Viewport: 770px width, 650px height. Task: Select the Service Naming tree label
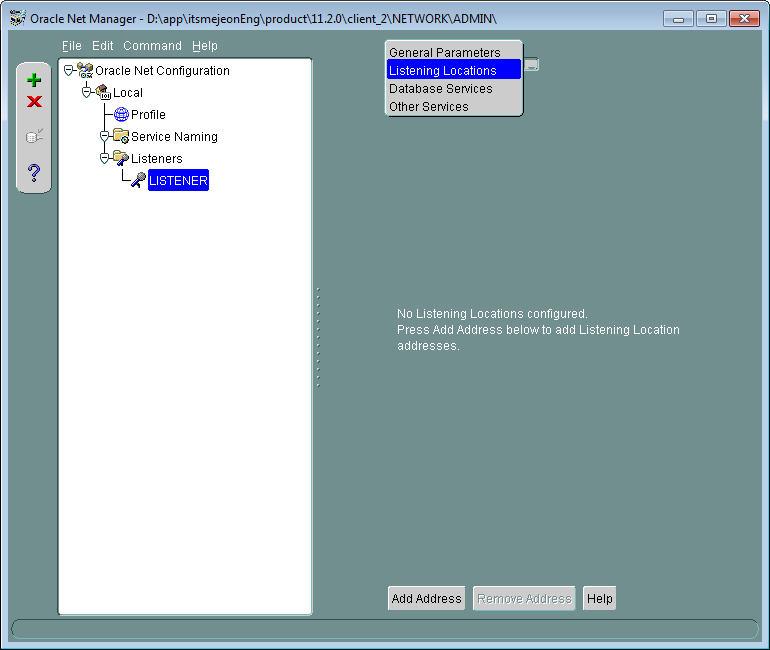[174, 136]
